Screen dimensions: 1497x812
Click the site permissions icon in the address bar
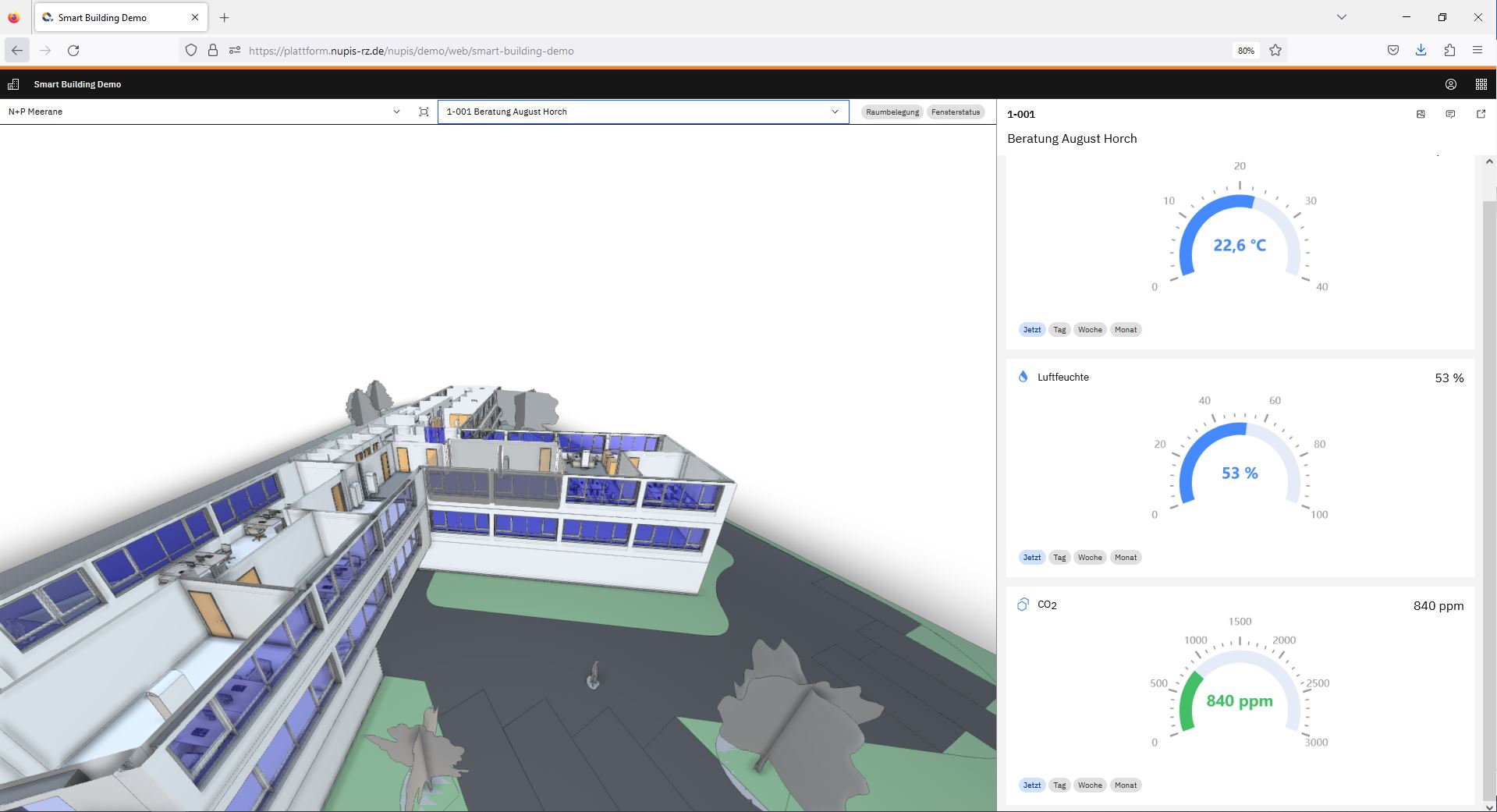pyautogui.click(x=234, y=50)
